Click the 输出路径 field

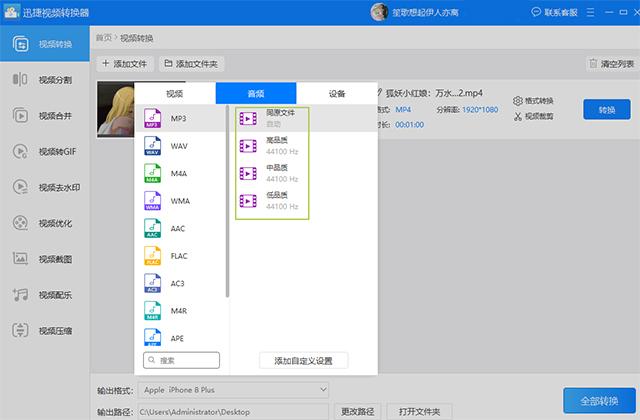[233, 411]
